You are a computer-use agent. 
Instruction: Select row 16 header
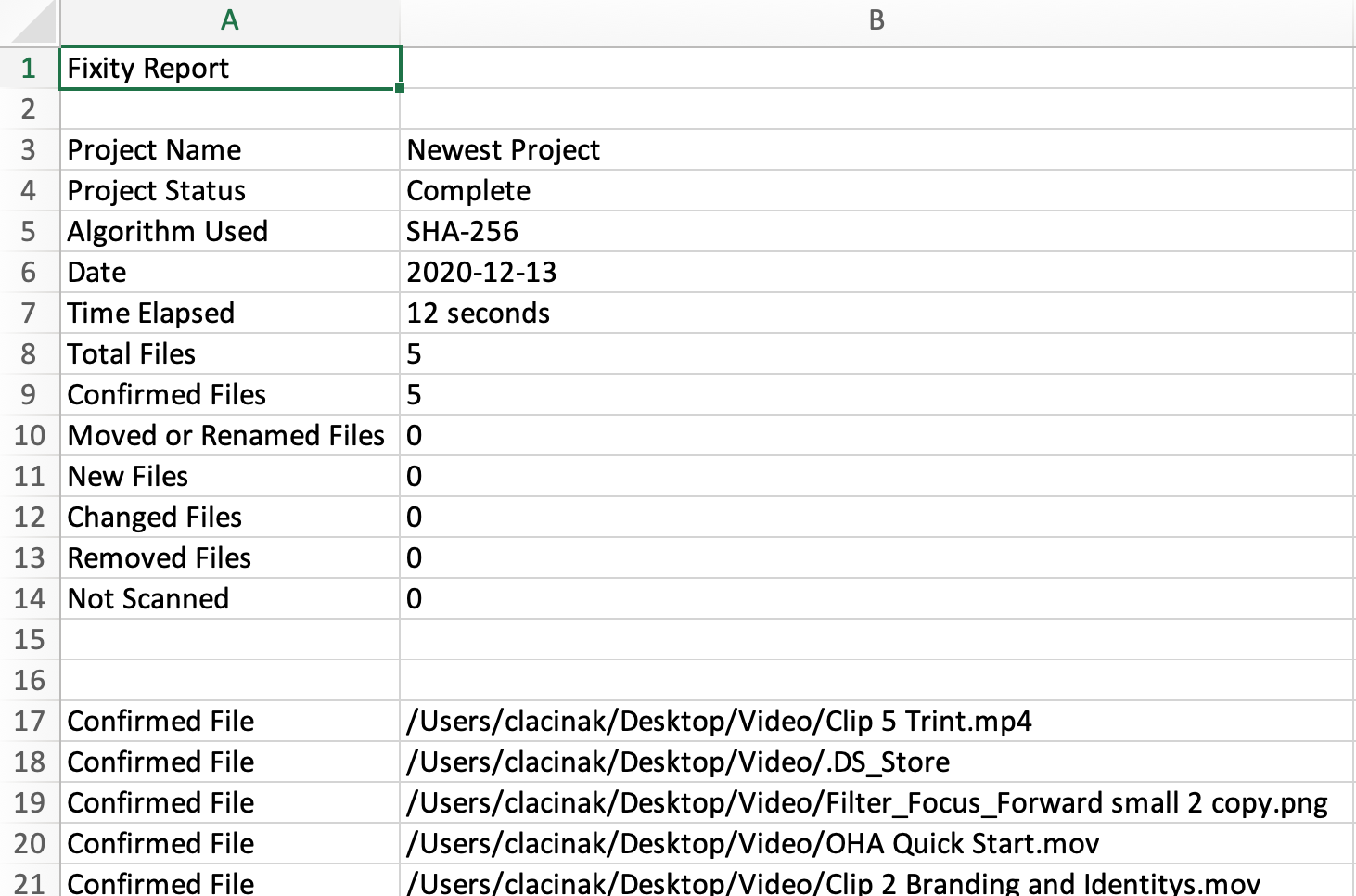point(30,680)
